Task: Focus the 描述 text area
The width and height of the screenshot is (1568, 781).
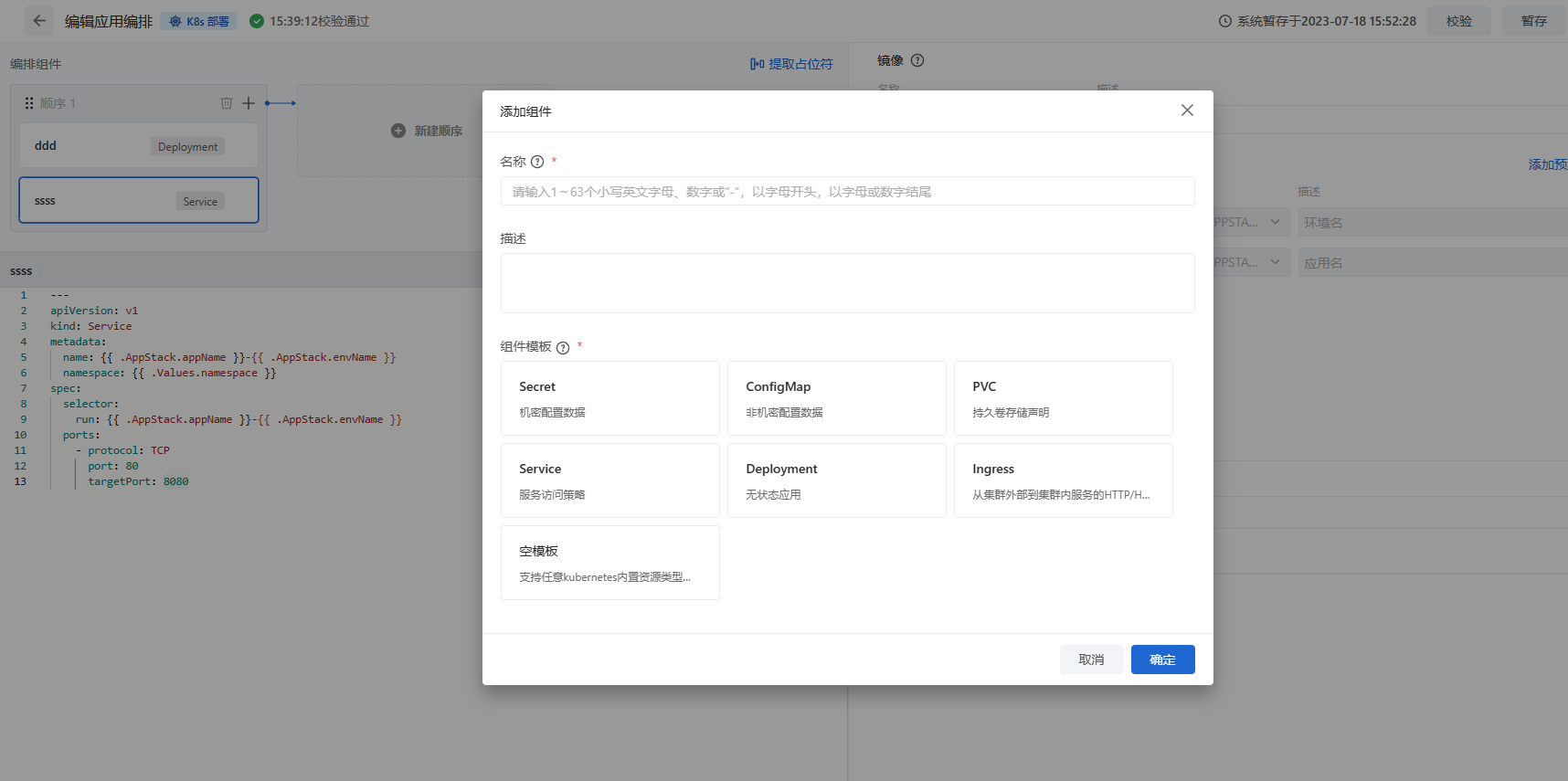Action: [x=848, y=283]
